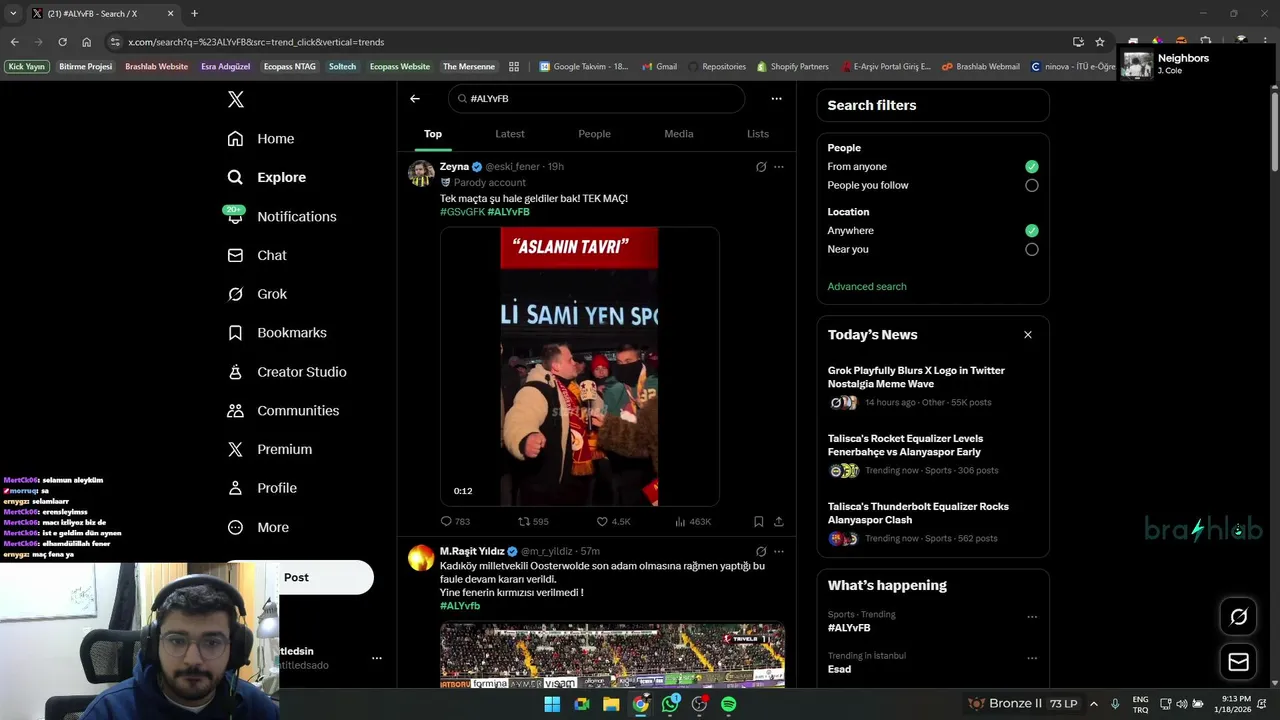The width and height of the screenshot is (1280, 720).
Task: Select Anywhere location option
Action: point(1032,230)
